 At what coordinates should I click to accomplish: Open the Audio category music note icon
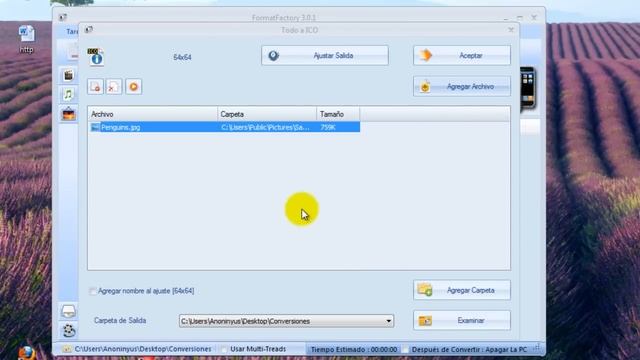[68, 95]
